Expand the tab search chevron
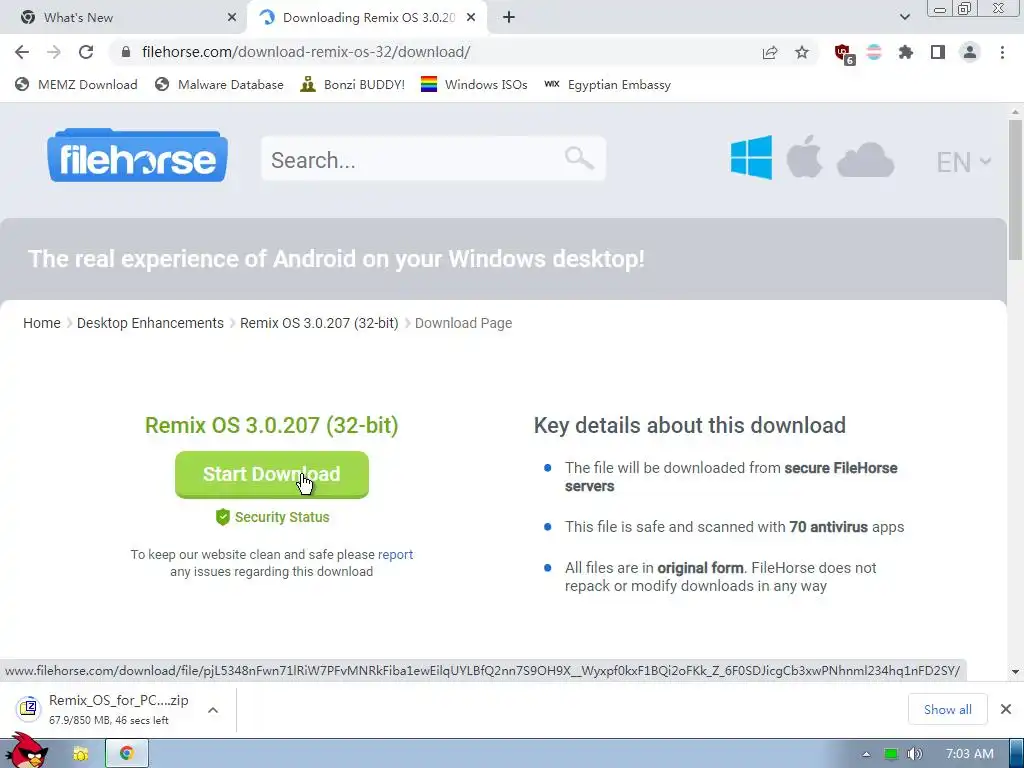The width and height of the screenshot is (1024, 768). coord(904,18)
